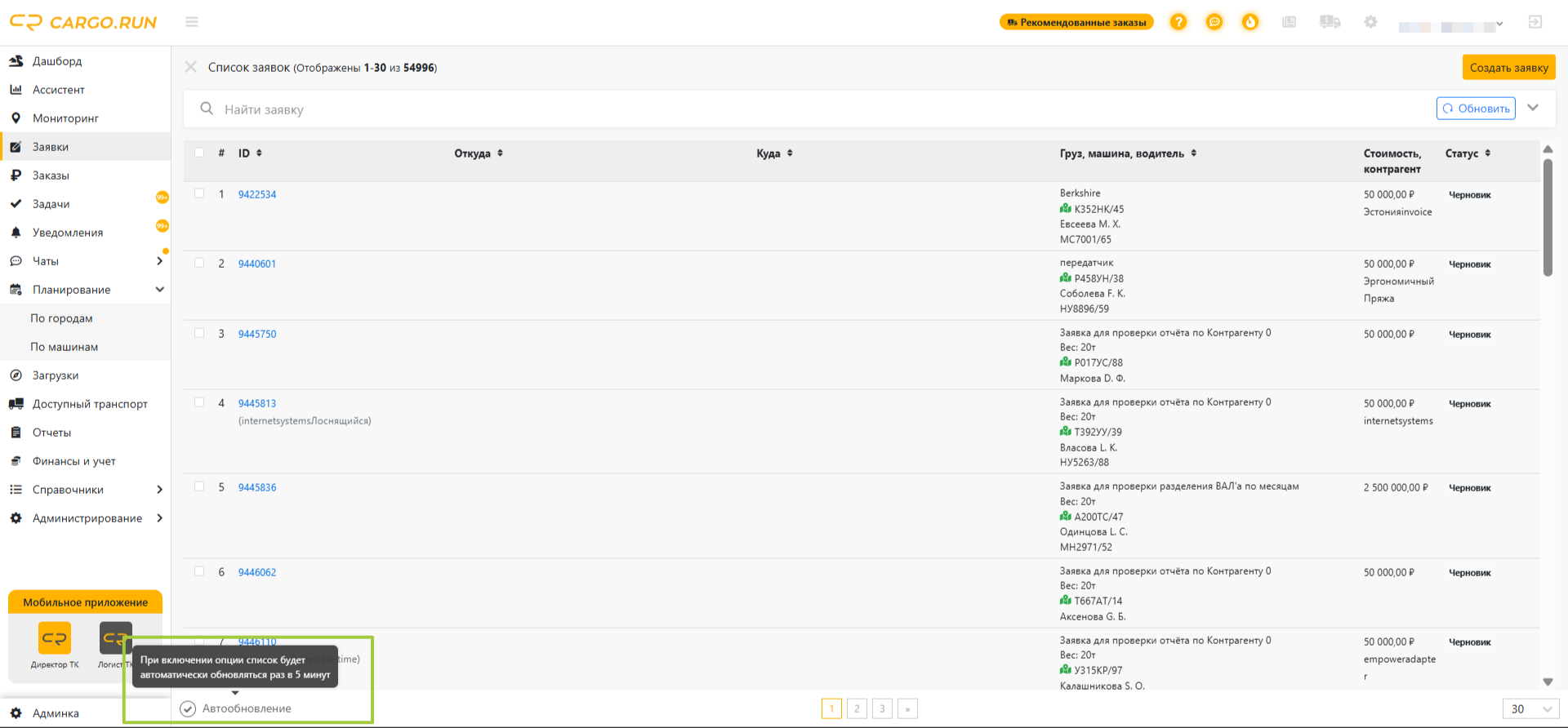Collapse the Планирование section chevron
Image resolution: width=1568 pixels, height=728 pixels.
pos(159,290)
